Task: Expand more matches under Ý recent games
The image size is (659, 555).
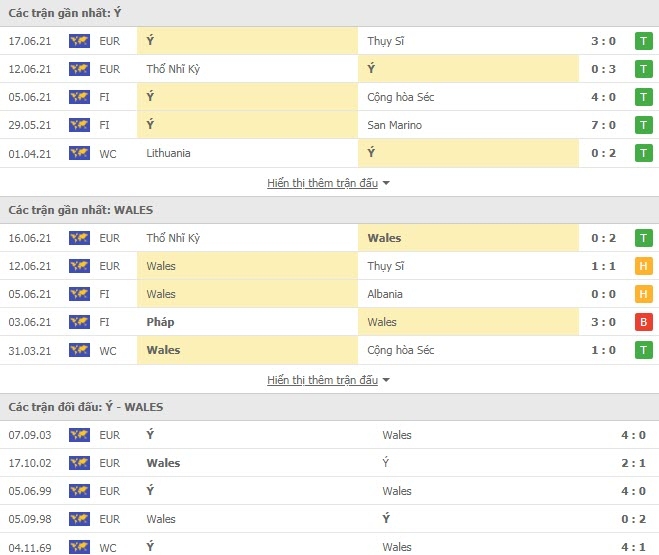Action: tap(322, 183)
